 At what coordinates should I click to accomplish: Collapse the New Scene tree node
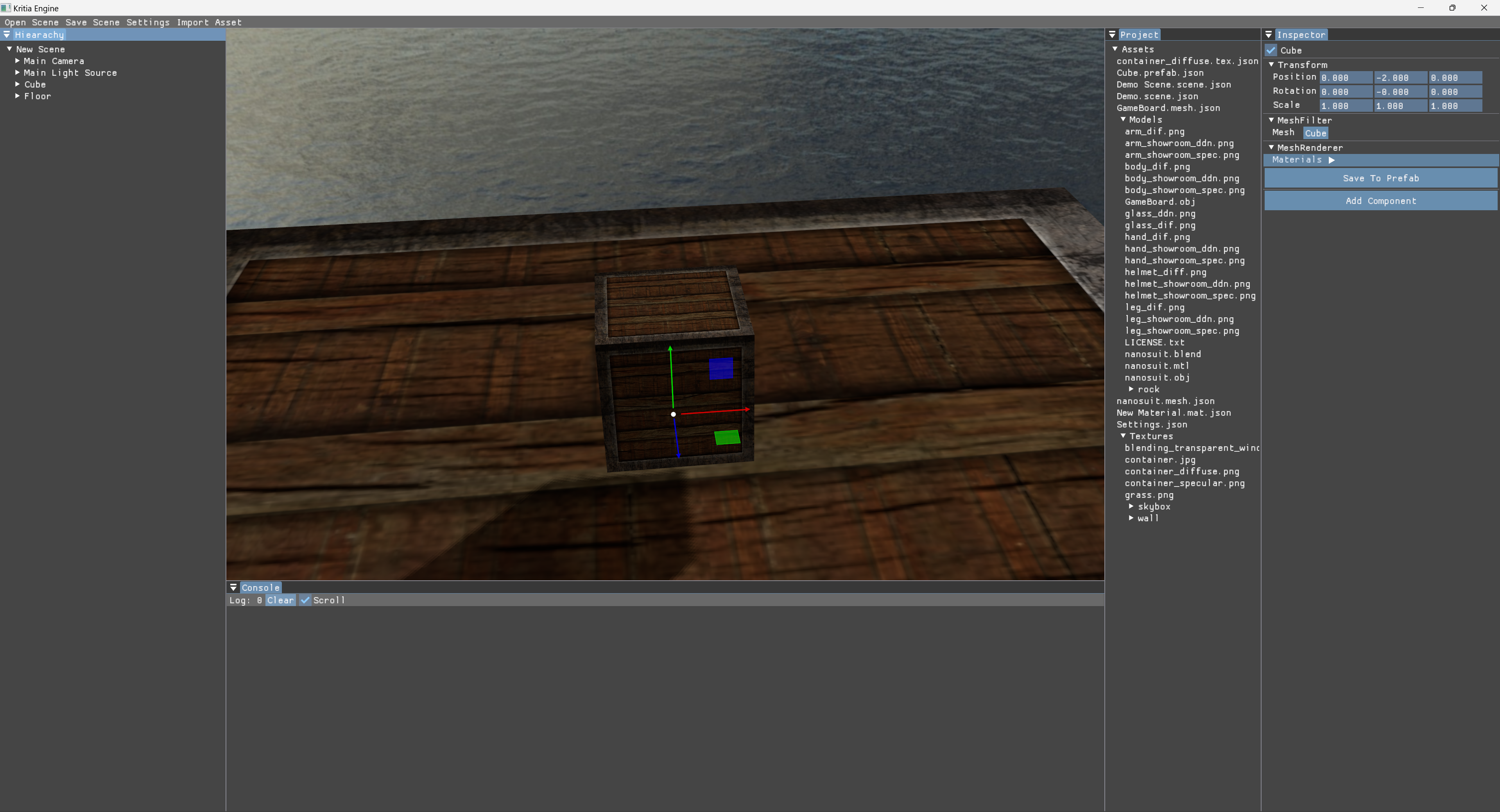9,49
